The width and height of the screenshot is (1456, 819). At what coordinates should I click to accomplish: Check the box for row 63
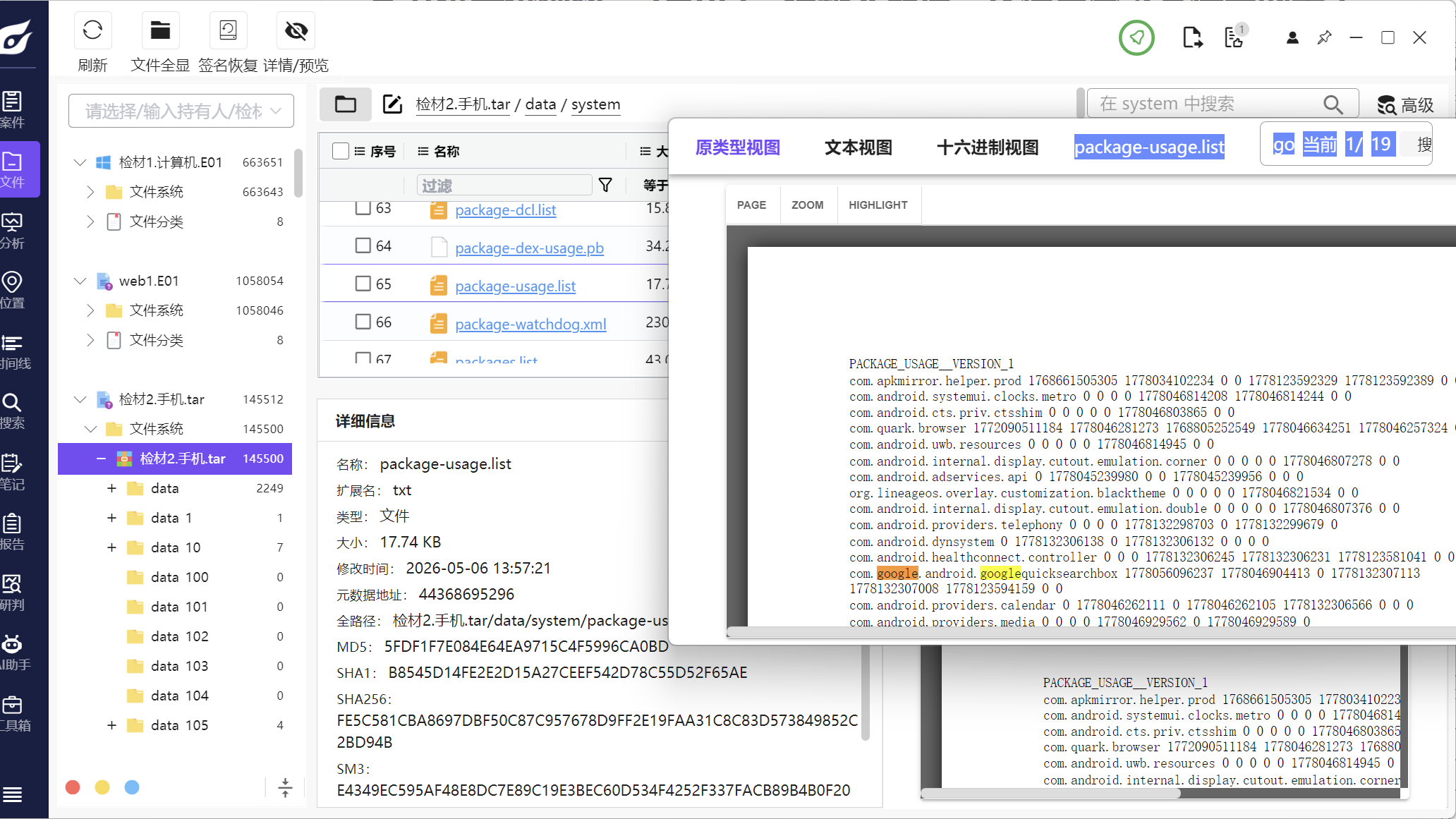point(363,207)
